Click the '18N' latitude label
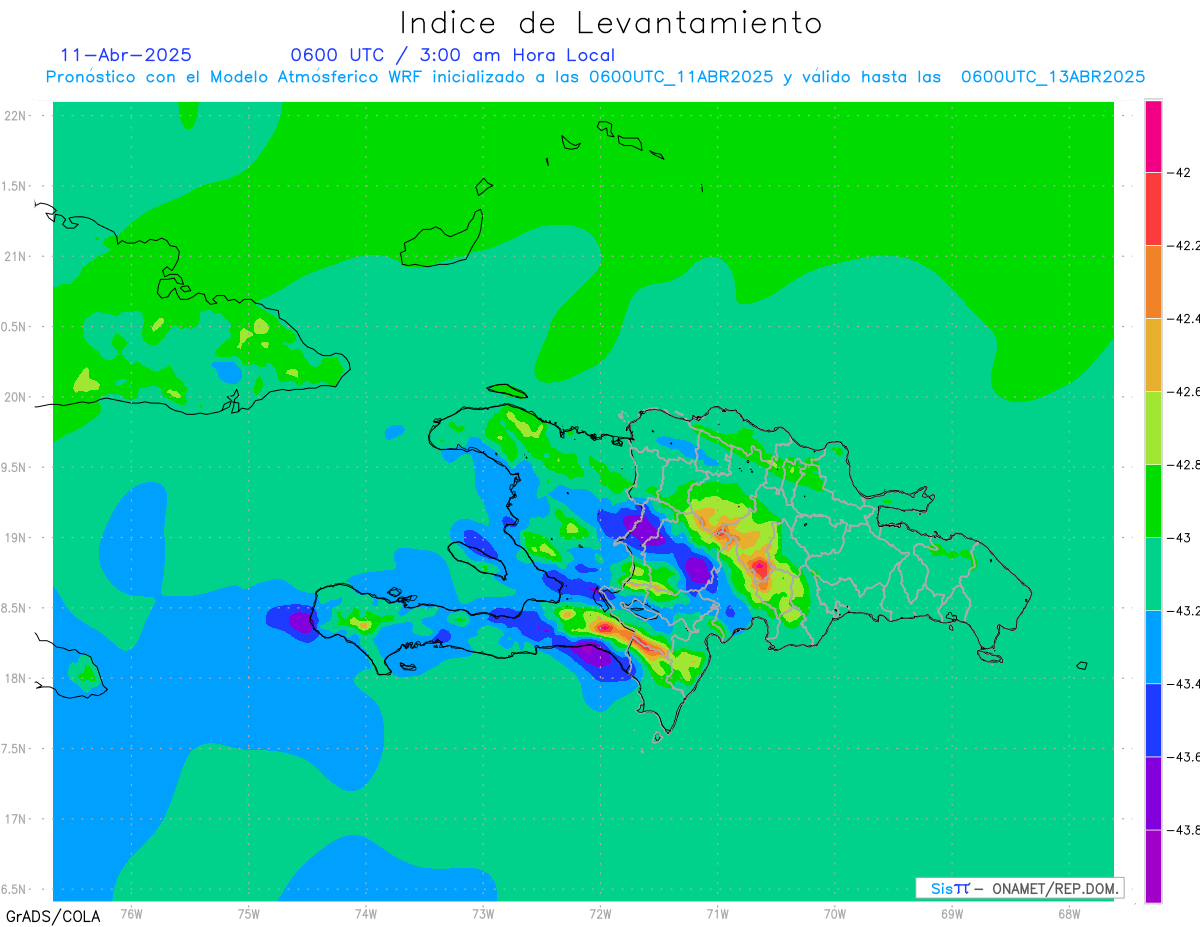The height and width of the screenshot is (927, 1200). 15,679
